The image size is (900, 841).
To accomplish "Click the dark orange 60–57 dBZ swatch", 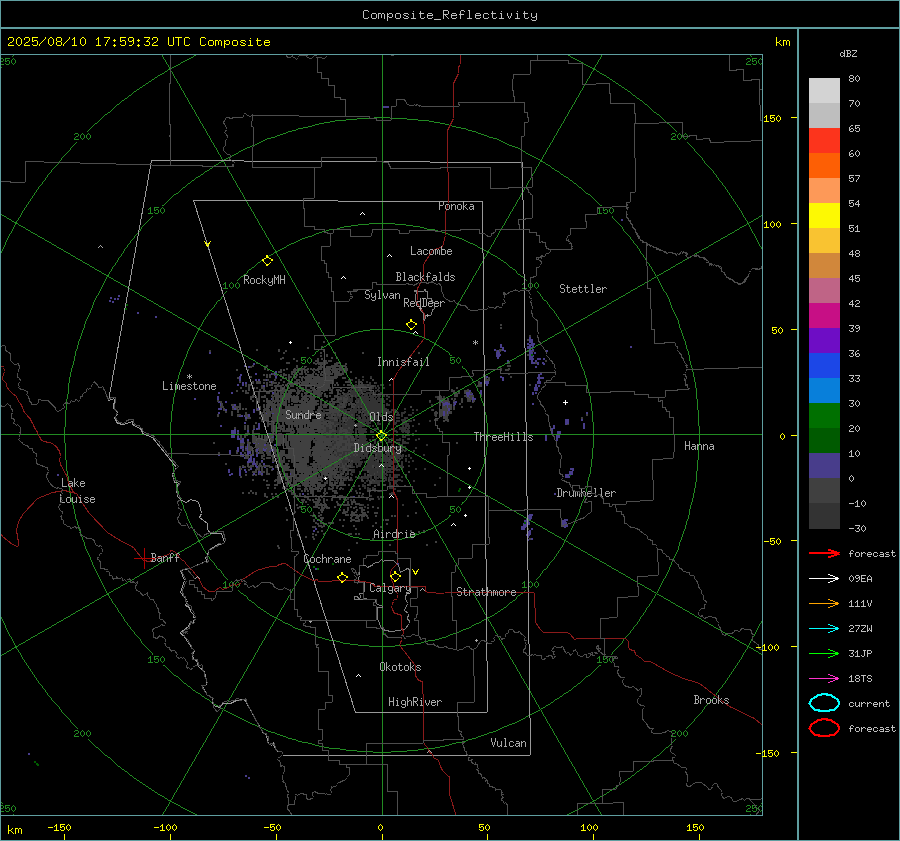I will click(x=824, y=165).
